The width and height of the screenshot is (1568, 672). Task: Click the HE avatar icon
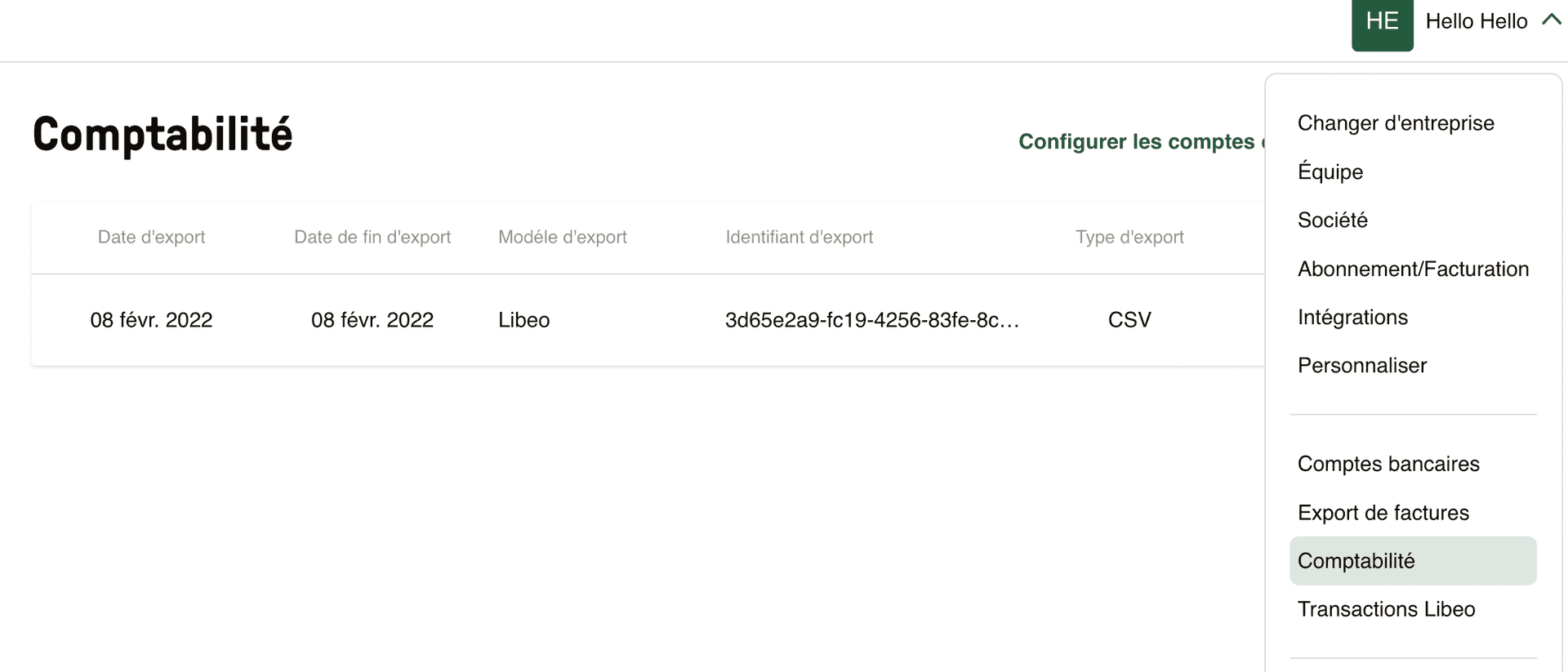click(x=1382, y=23)
